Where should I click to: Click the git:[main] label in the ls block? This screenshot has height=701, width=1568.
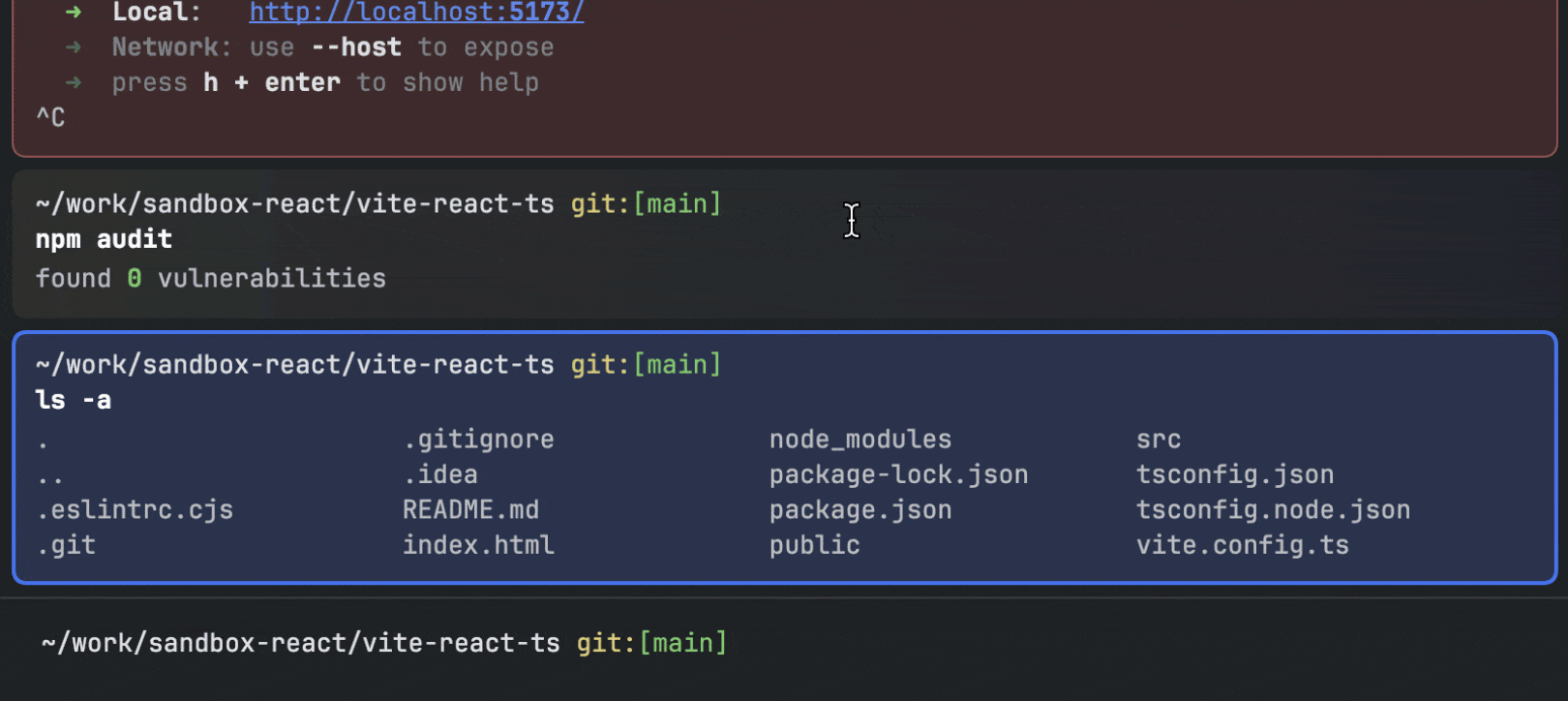click(x=646, y=365)
